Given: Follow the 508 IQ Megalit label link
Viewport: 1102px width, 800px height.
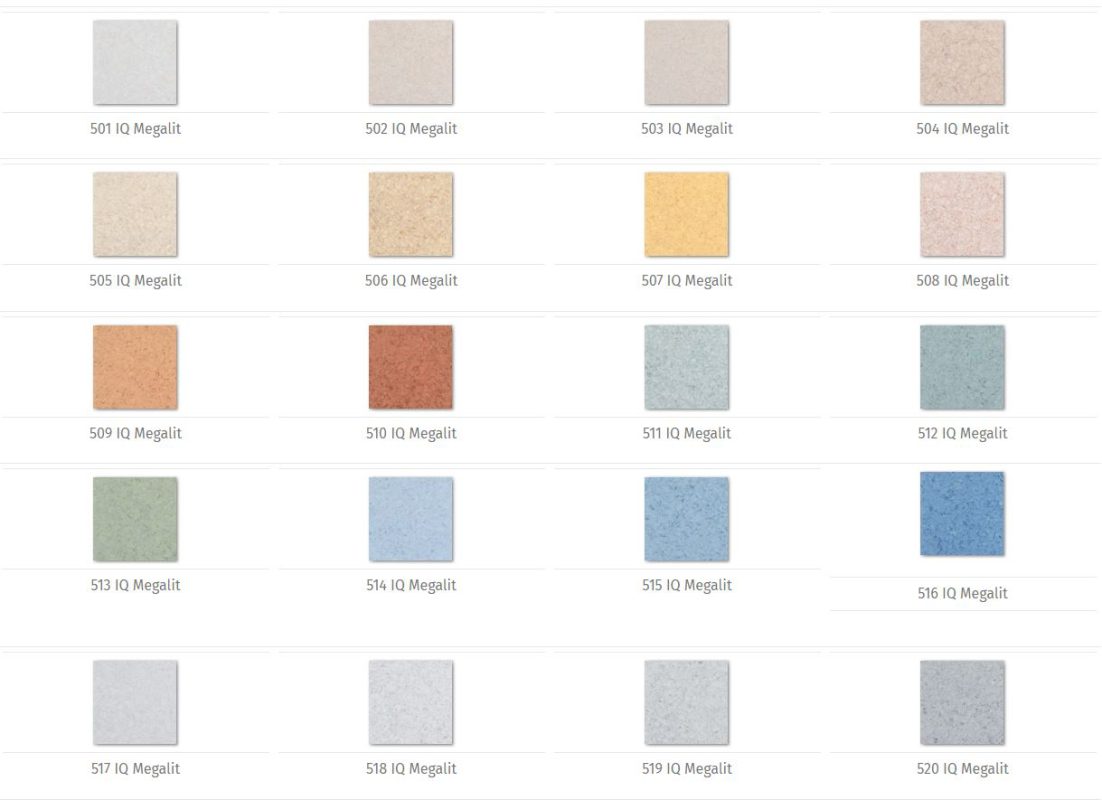Looking at the screenshot, I should click(962, 281).
